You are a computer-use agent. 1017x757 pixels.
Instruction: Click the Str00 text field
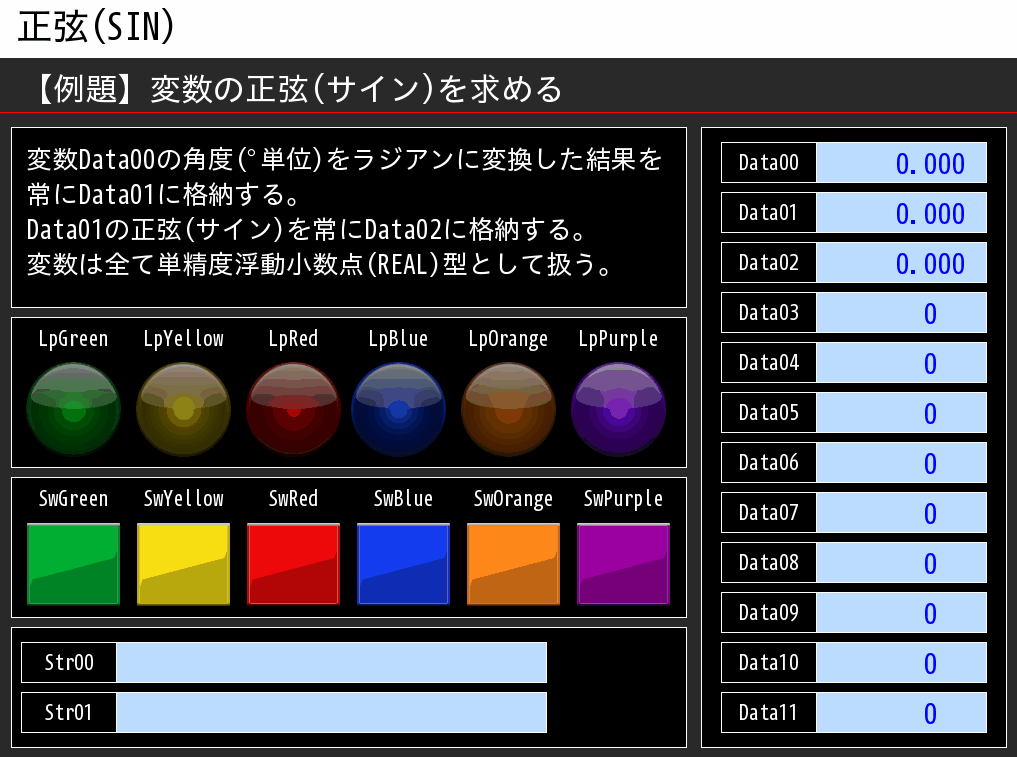pyautogui.click(x=331, y=662)
